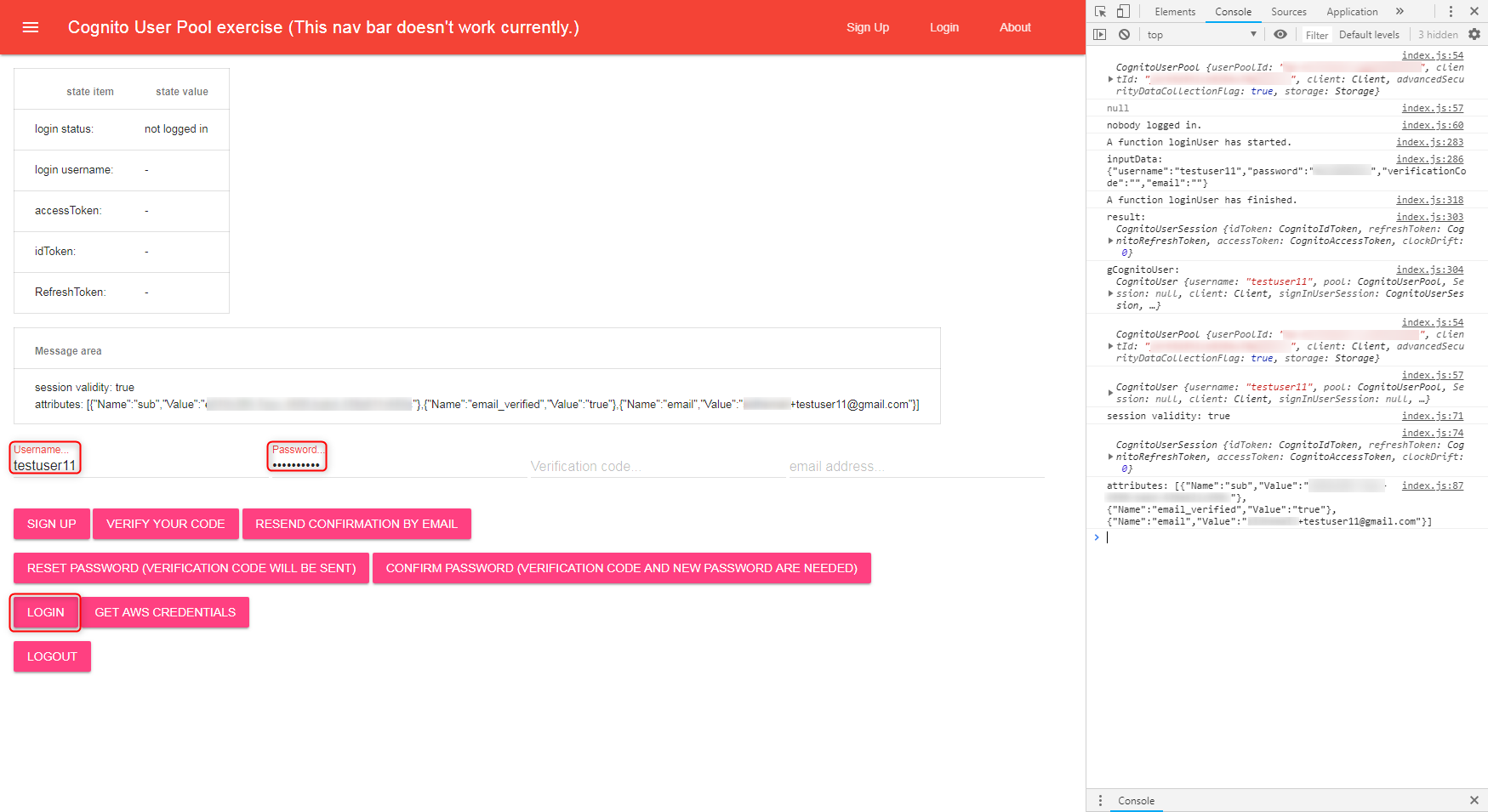Expand the CognitoUserSession result object
The height and width of the screenshot is (812, 1488).
click(x=1110, y=241)
